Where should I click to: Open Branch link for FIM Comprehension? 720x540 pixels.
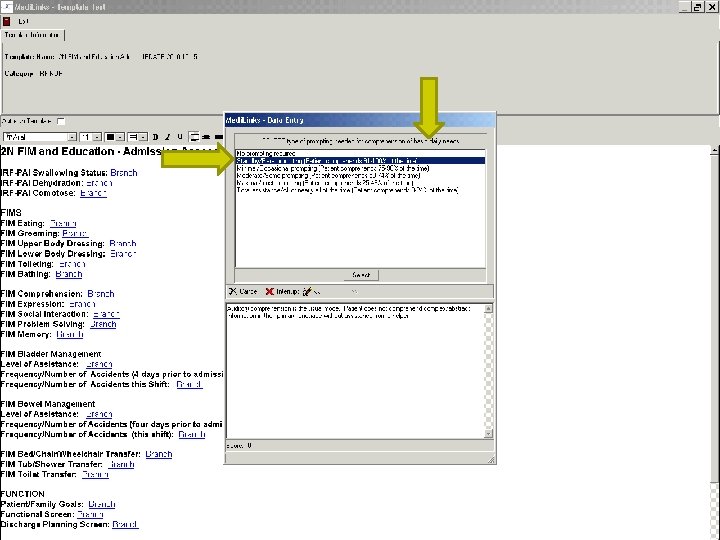point(101,293)
